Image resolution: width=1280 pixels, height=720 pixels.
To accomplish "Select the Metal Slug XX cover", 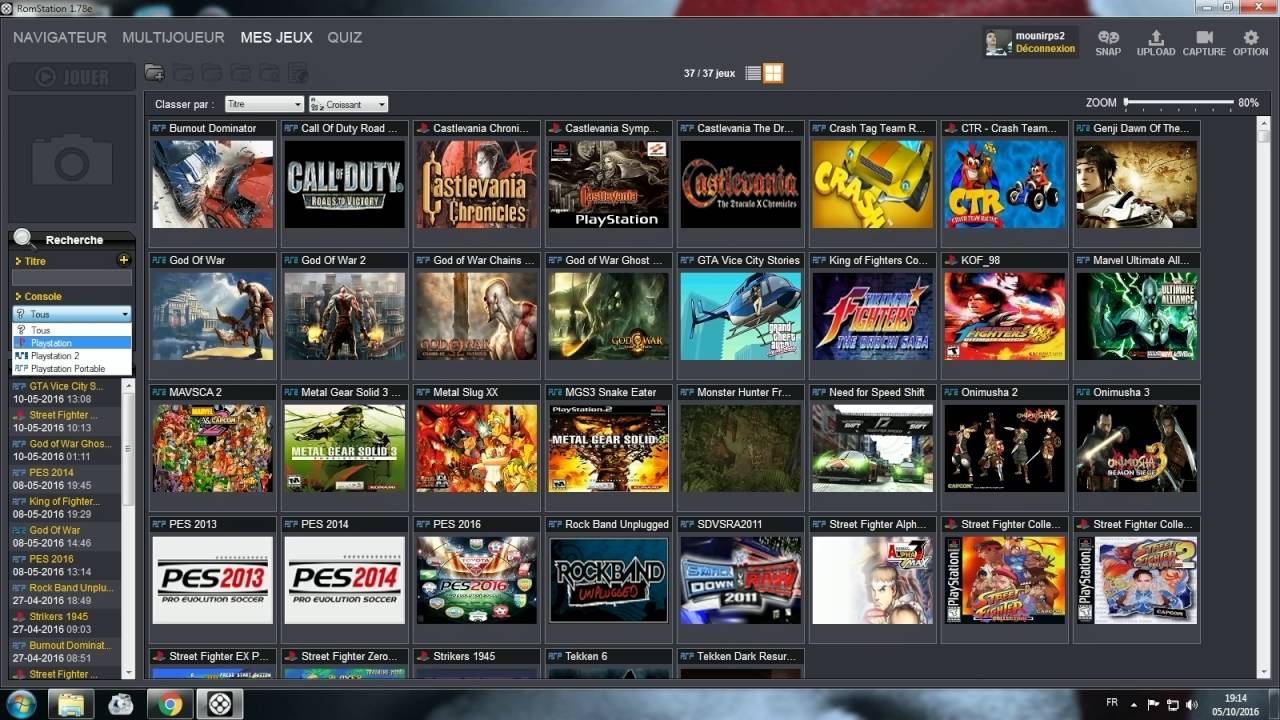I will (x=476, y=448).
